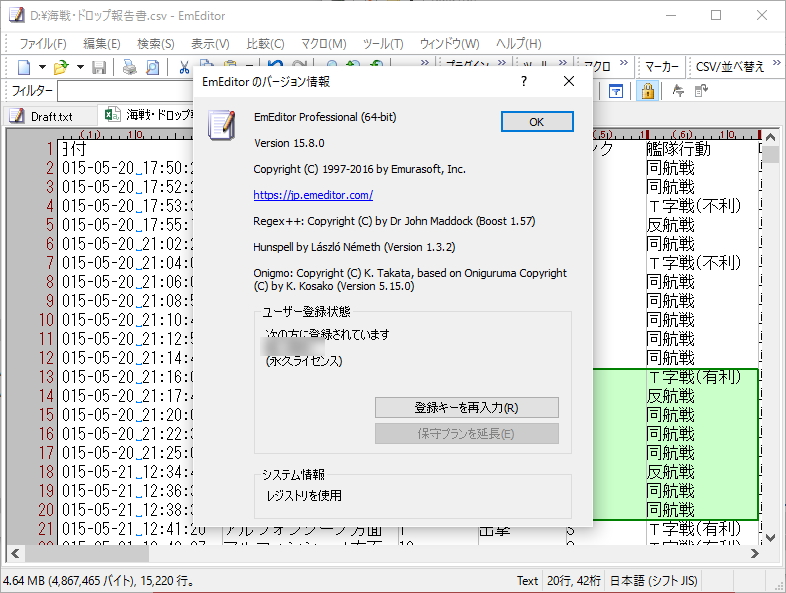The image size is (786, 593).
Task: Click the EmEditor notepad icon in dialog
Action: (x=221, y=125)
